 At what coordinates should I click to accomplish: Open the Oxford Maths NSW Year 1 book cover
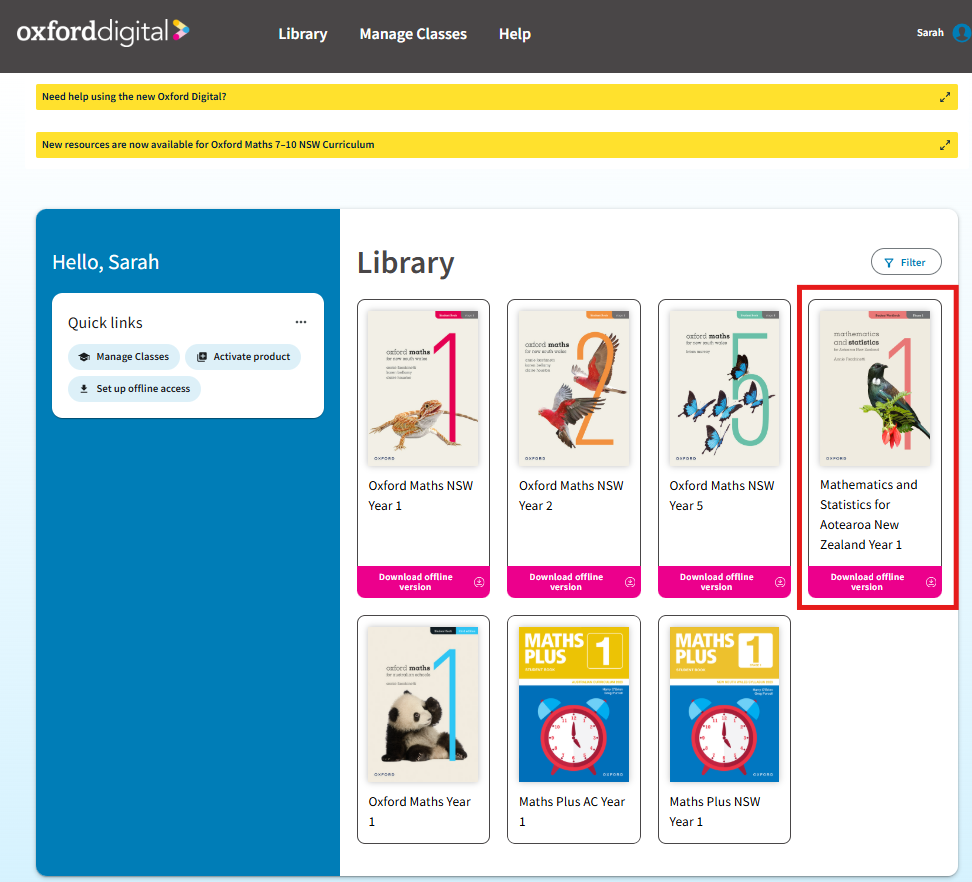point(423,389)
